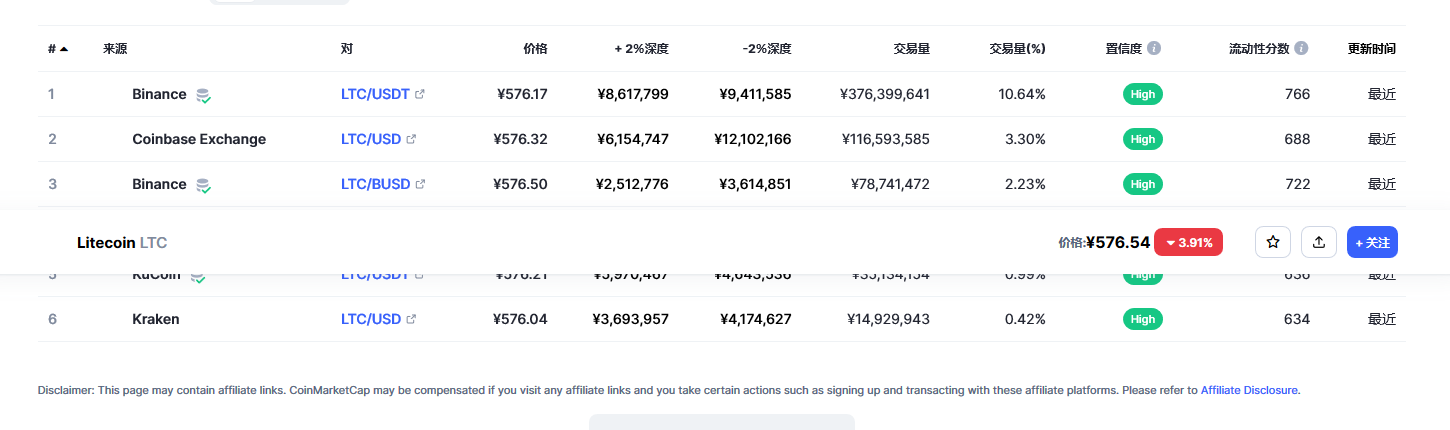1450x430 pixels.
Task: Click the green High badge in Coinbase row
Action: pyautogui.click(x=1143, y=139)
